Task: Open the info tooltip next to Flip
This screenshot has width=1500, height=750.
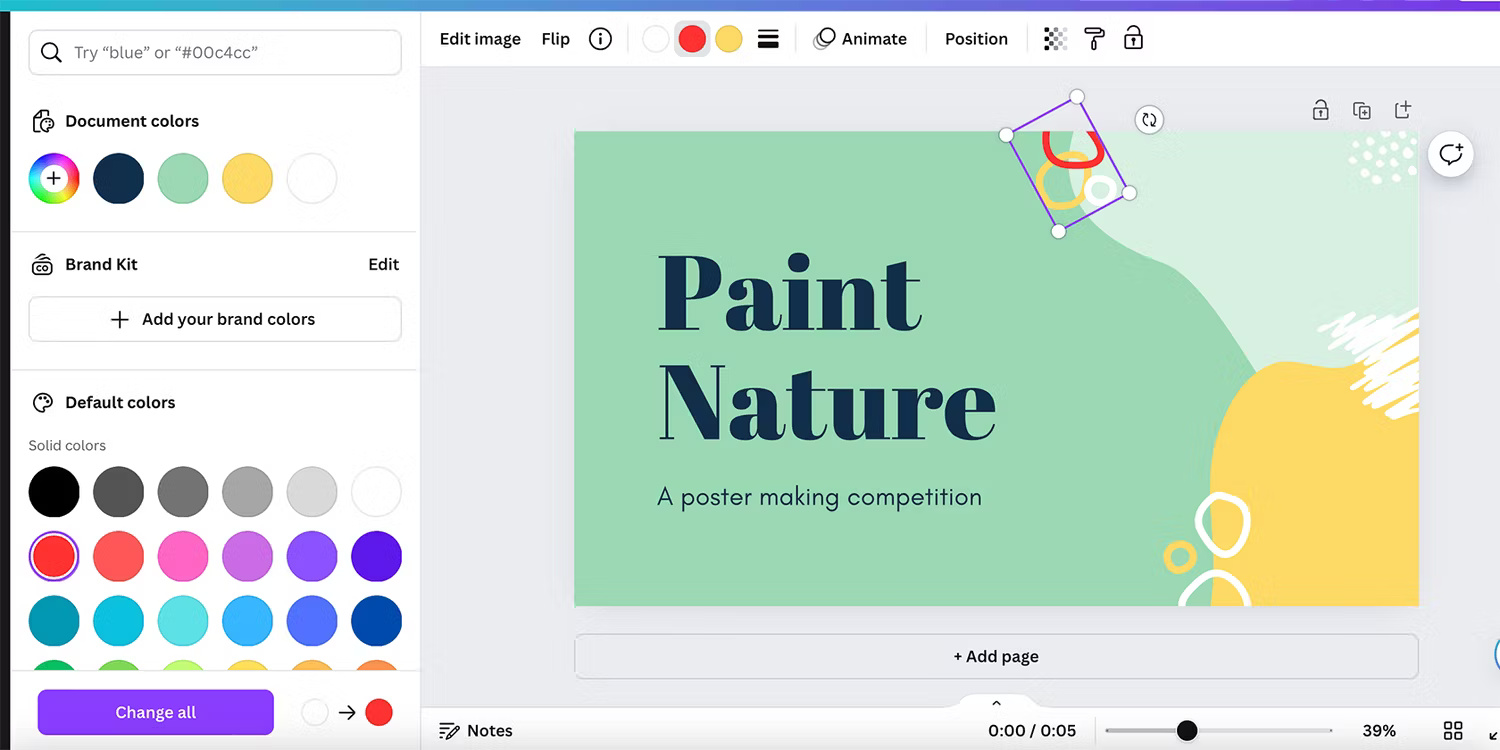Action: click(600, 39)
